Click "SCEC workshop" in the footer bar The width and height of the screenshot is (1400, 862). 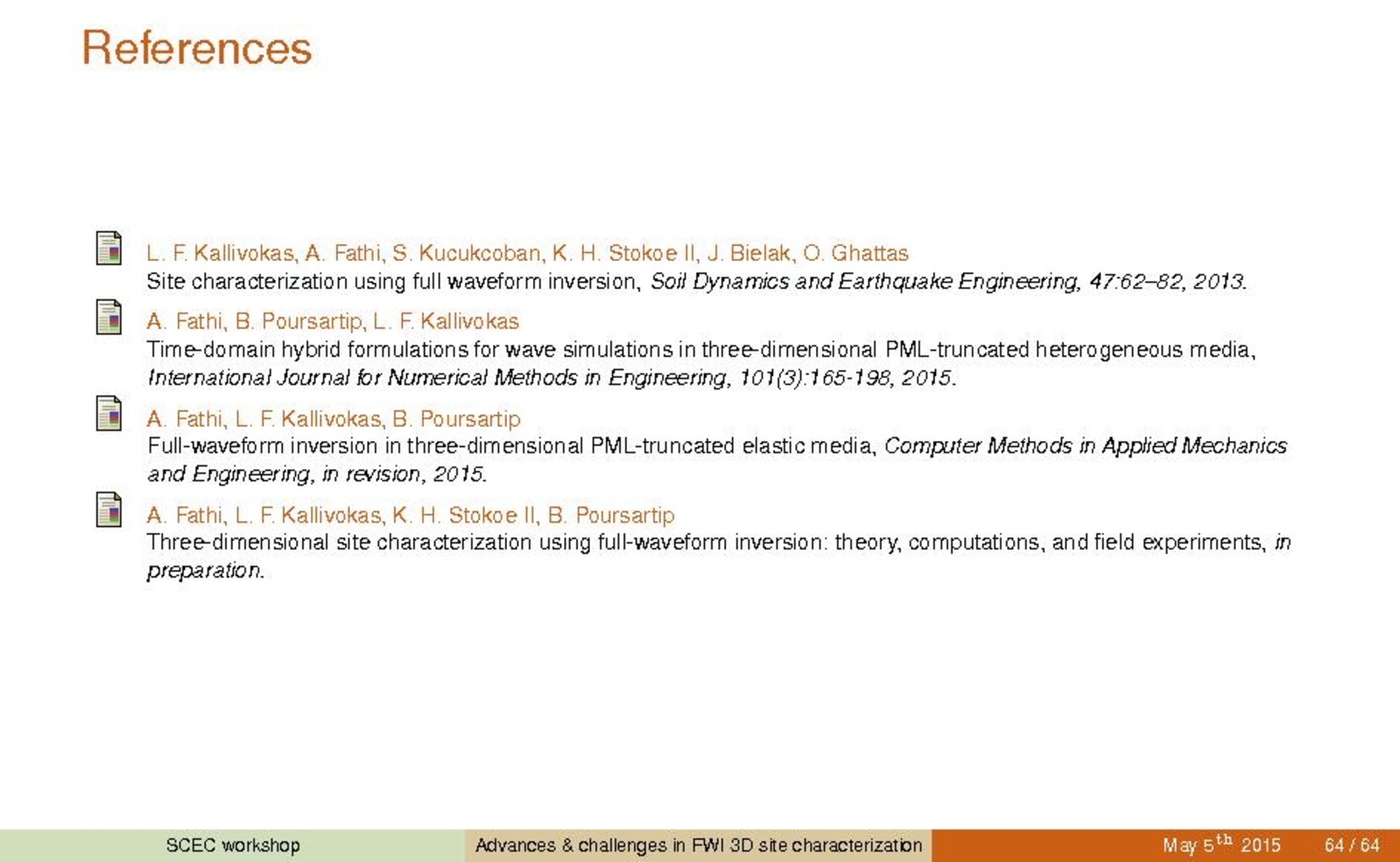(232, 845)
